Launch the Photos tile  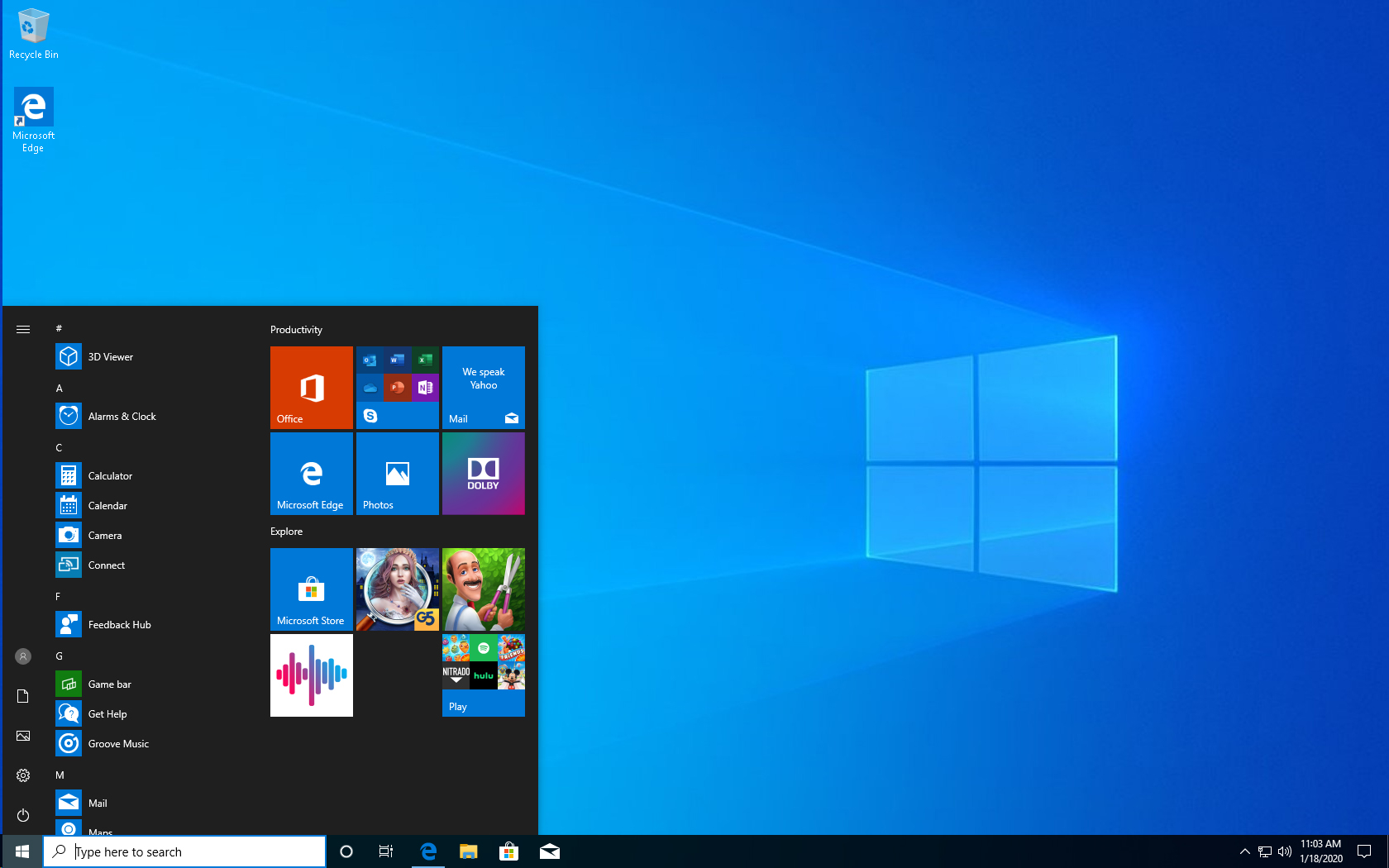398,474
